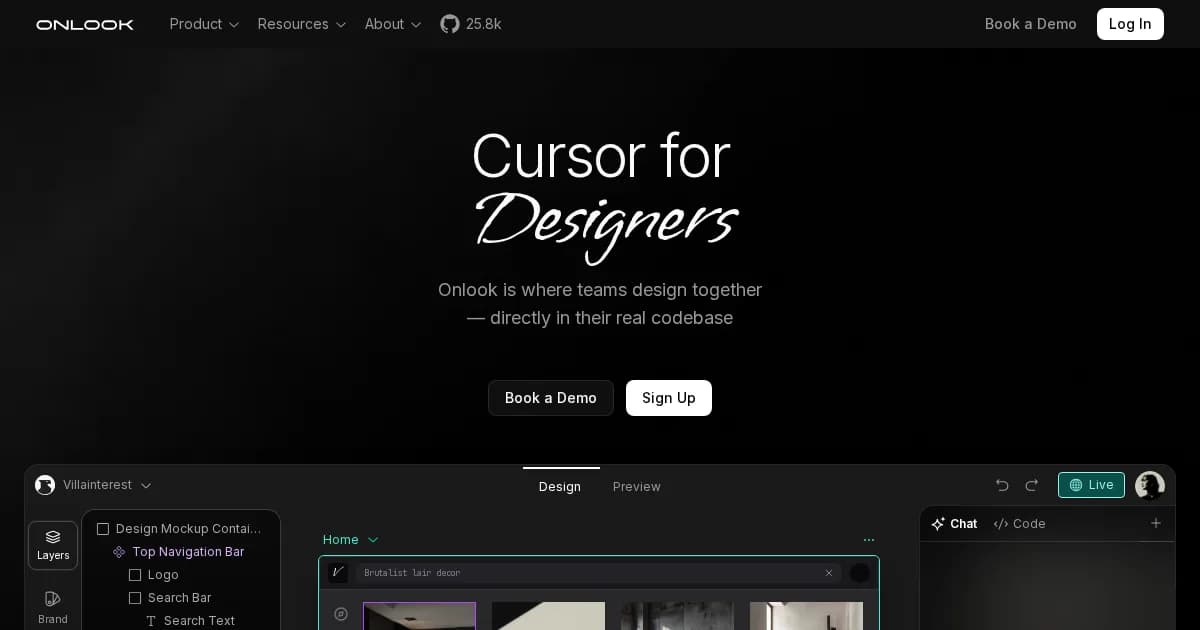Open the user profile avatar at top right of editor
1200x630 pixels.
tap(1150, 485)
